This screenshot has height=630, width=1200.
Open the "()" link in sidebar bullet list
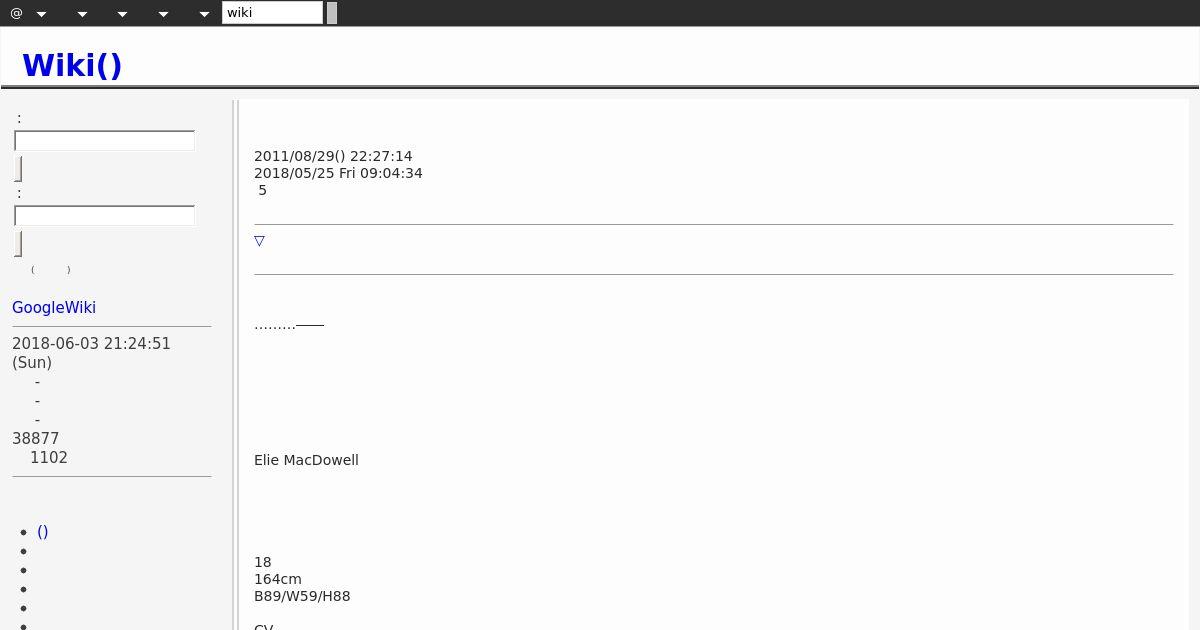[x=43, y=532]
